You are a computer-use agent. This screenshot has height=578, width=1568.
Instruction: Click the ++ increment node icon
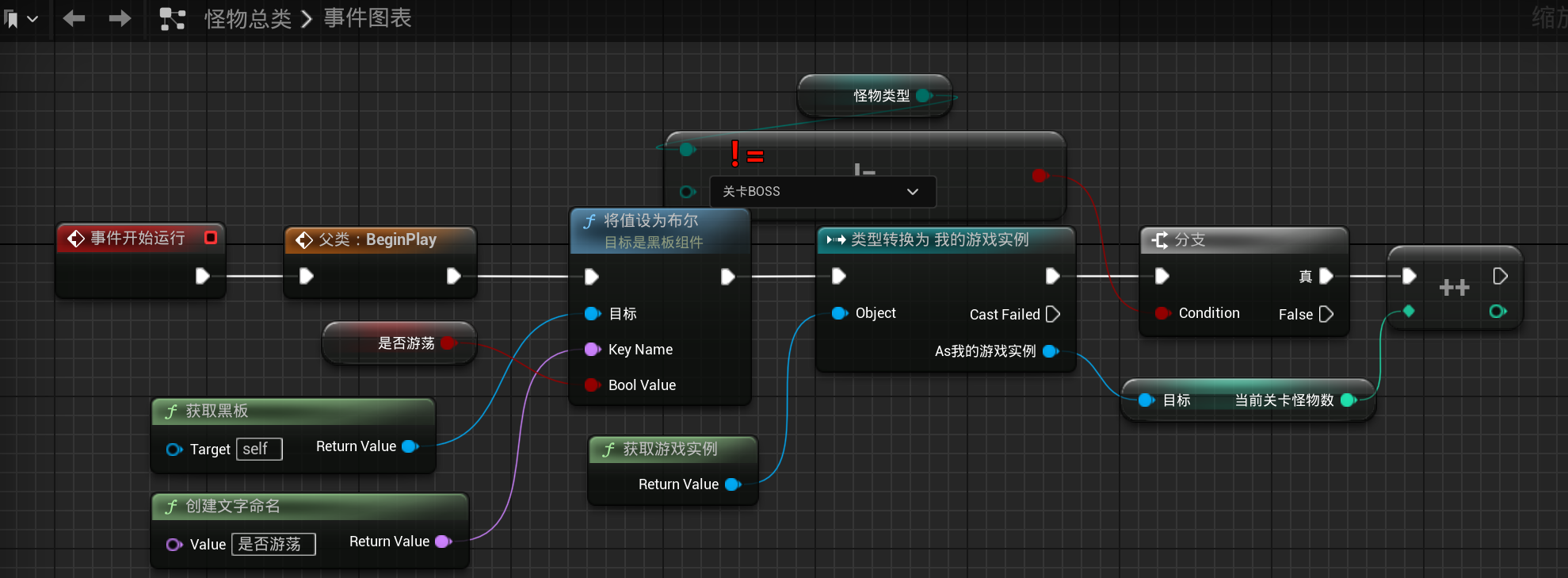coord(1454,287)
